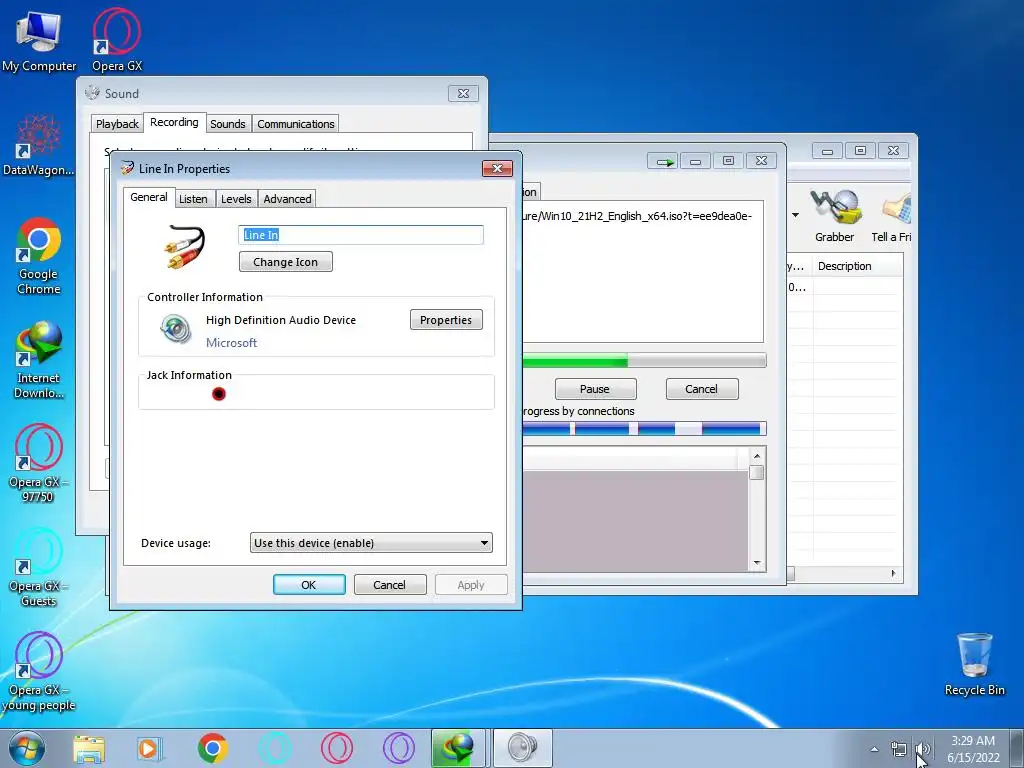
Task: Open the Recycle Bin
Action: coord(974,664)
